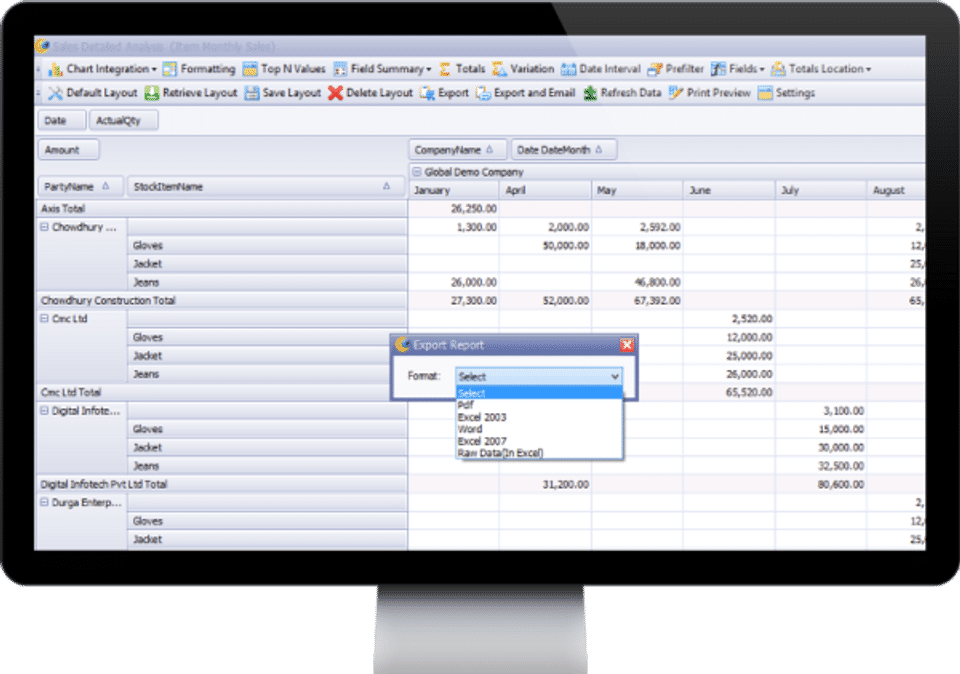Select Chowdhury Construction Total row
This screenshot has width=960, height=674.
[222, 301]
